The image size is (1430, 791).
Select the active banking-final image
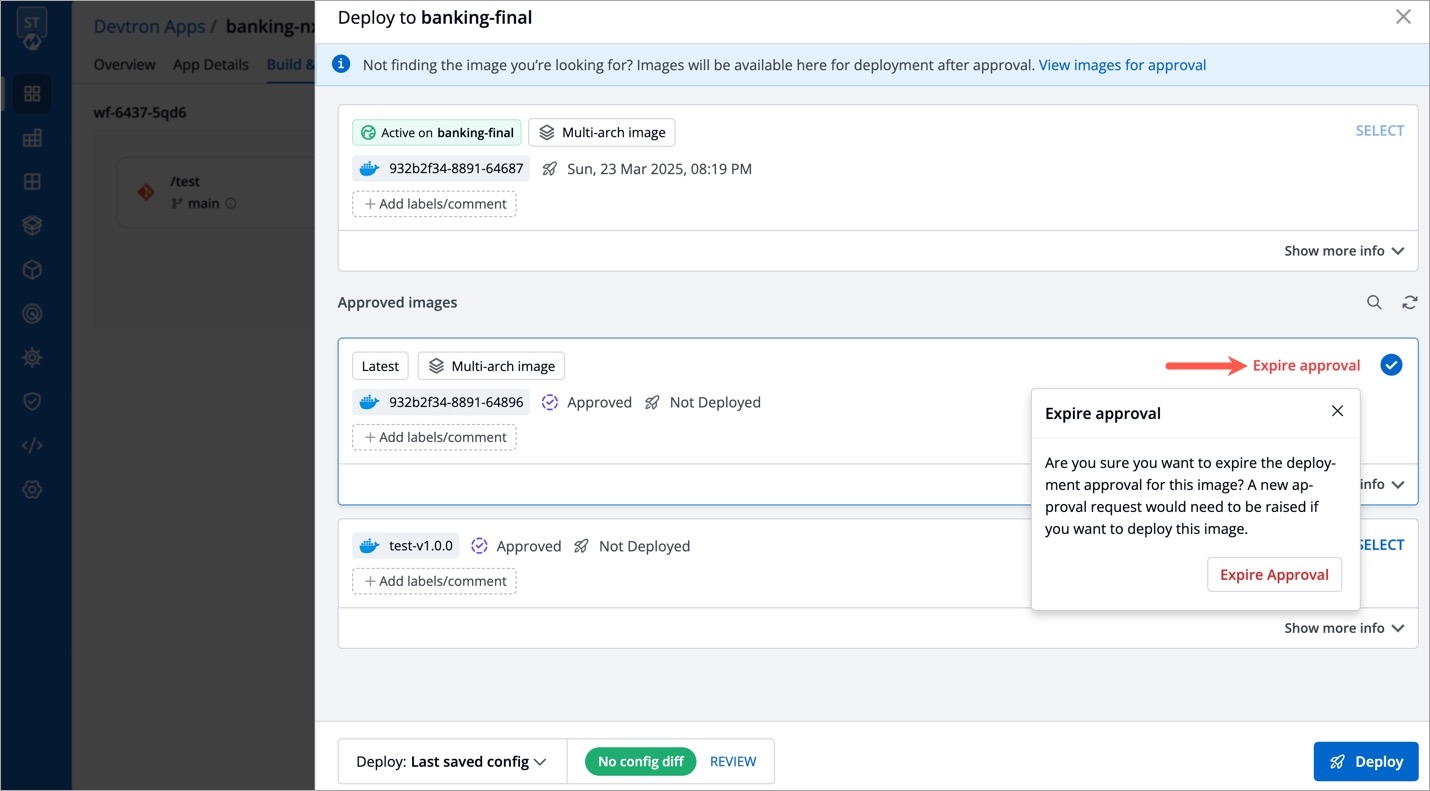click(1379, 131)
